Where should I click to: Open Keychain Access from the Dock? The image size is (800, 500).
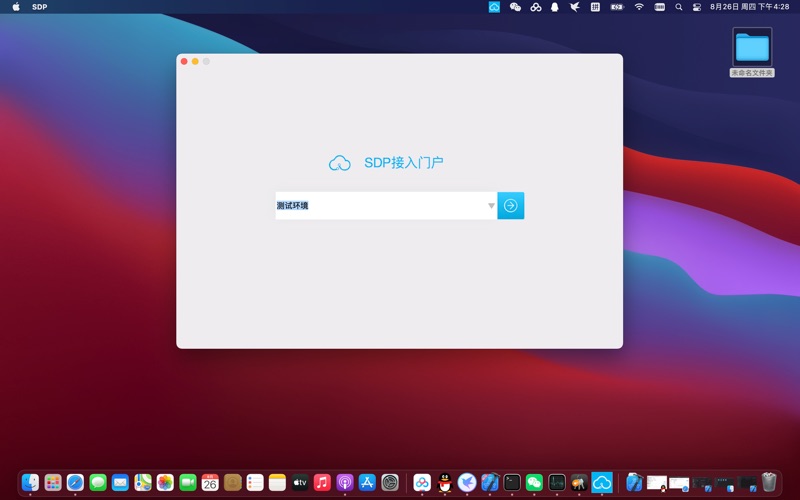click(x=579, y=482)
